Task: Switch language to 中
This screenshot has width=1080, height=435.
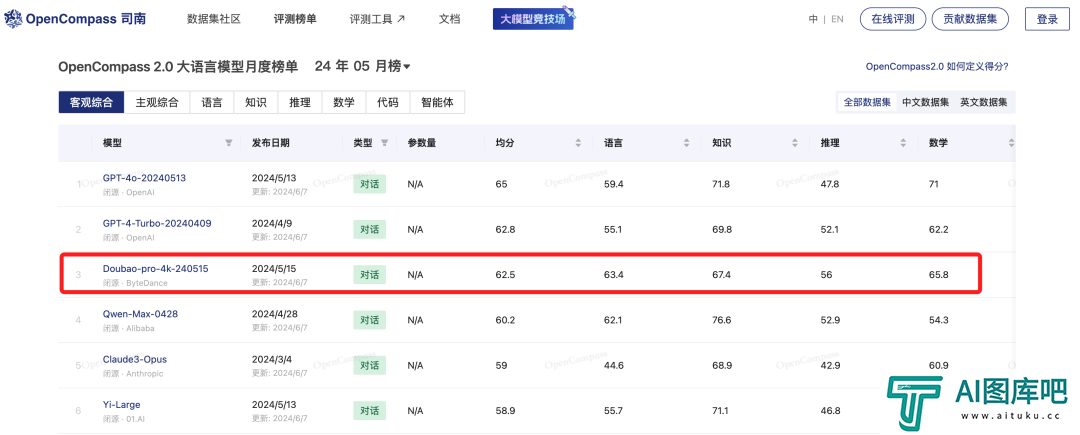Action: point(813,19)
